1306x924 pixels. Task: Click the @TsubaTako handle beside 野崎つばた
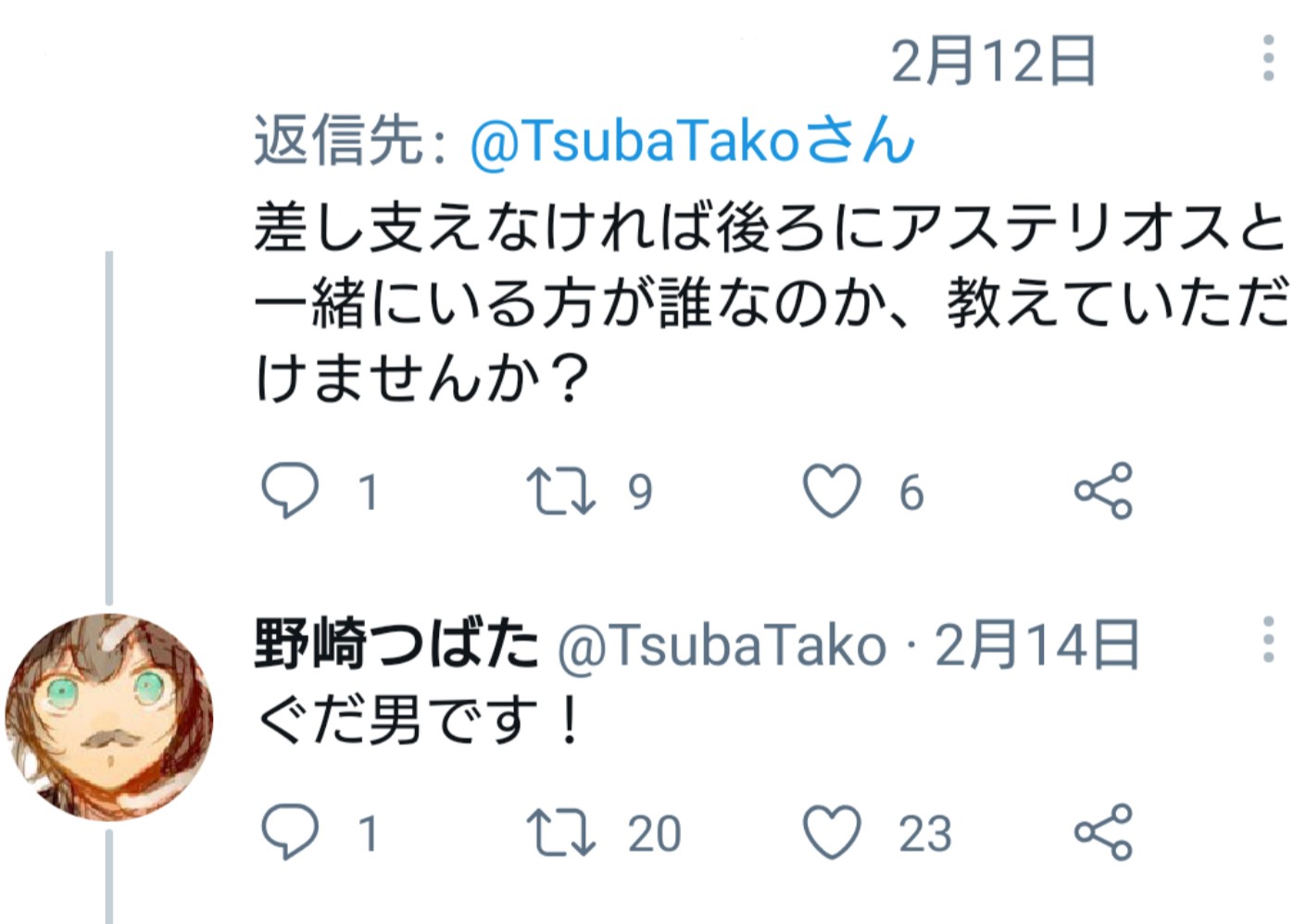click(722, 646)
